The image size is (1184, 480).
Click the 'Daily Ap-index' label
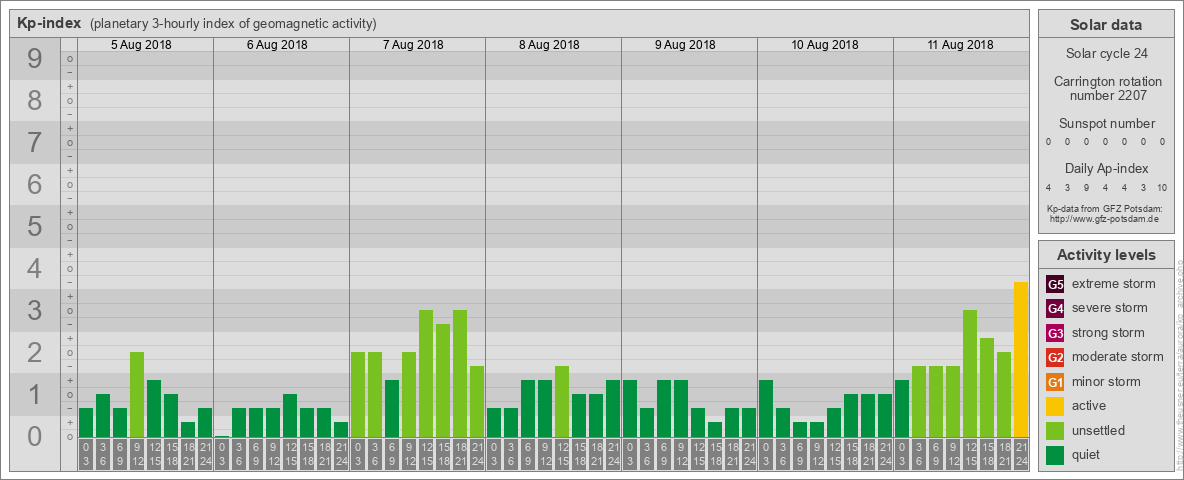point(1106,168)
